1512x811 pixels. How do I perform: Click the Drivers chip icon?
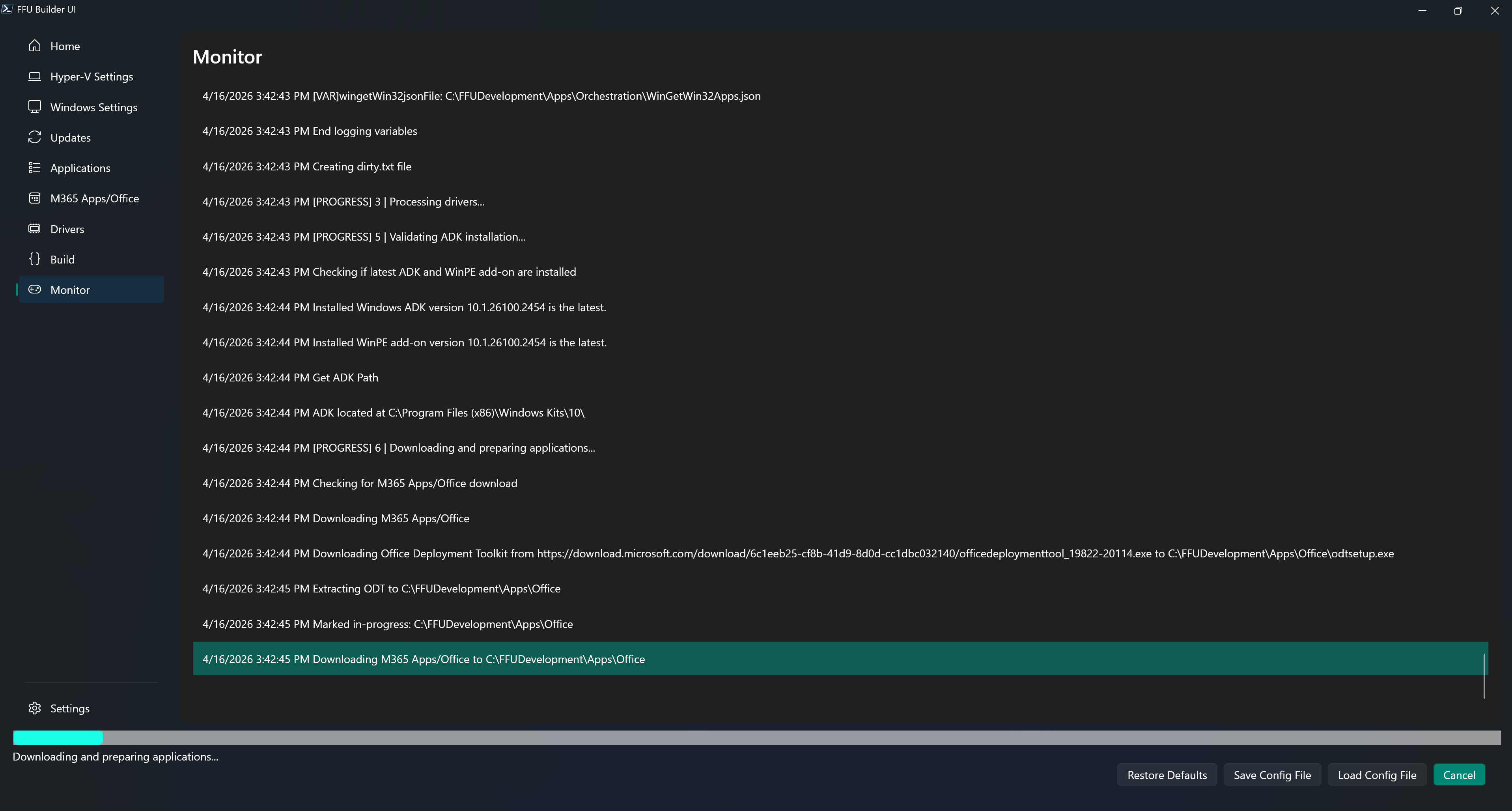(x=35, y=229)
